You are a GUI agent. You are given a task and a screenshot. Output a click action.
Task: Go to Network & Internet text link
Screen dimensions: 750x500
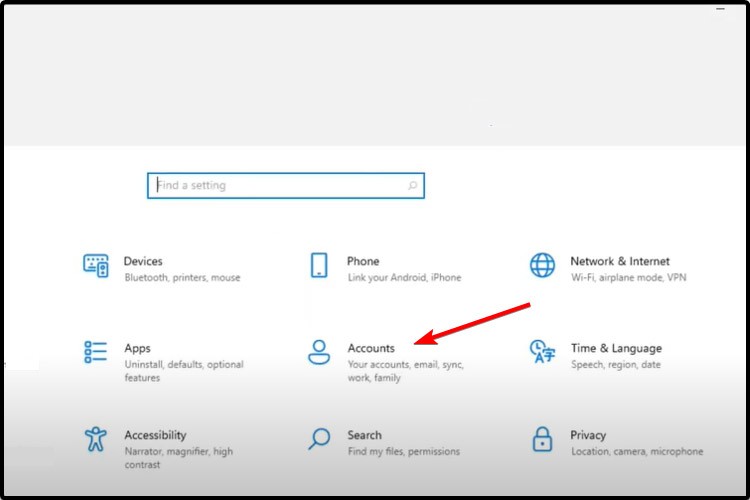[620, 261]
